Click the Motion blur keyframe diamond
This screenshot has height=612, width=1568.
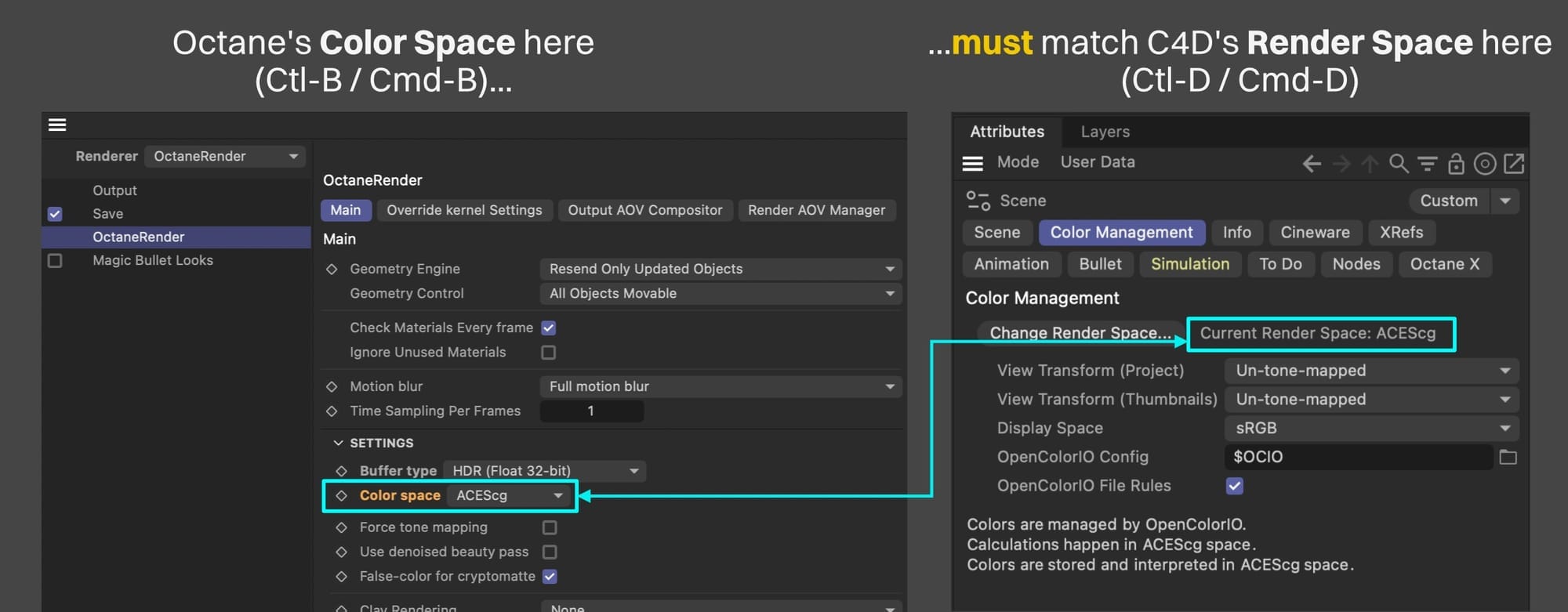[x=332, y=386]
